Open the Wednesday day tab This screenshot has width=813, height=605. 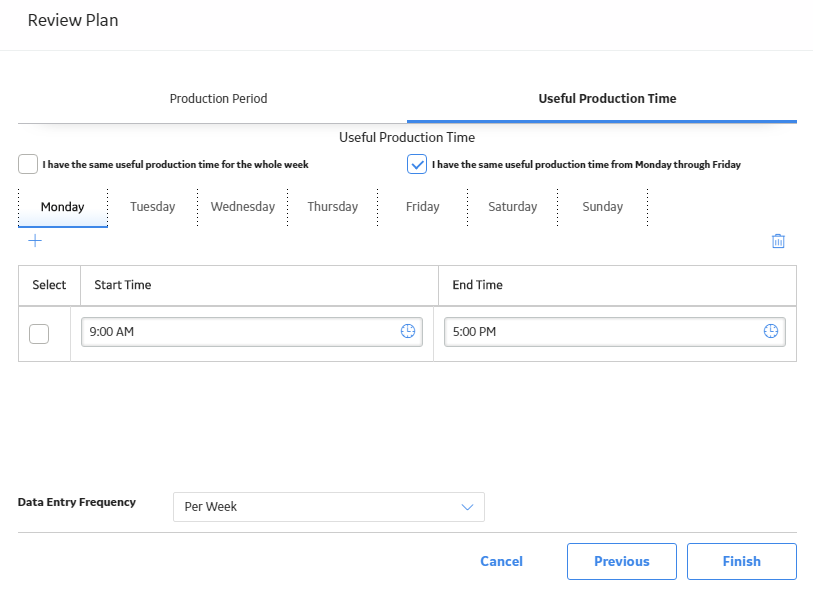(243, 207)
